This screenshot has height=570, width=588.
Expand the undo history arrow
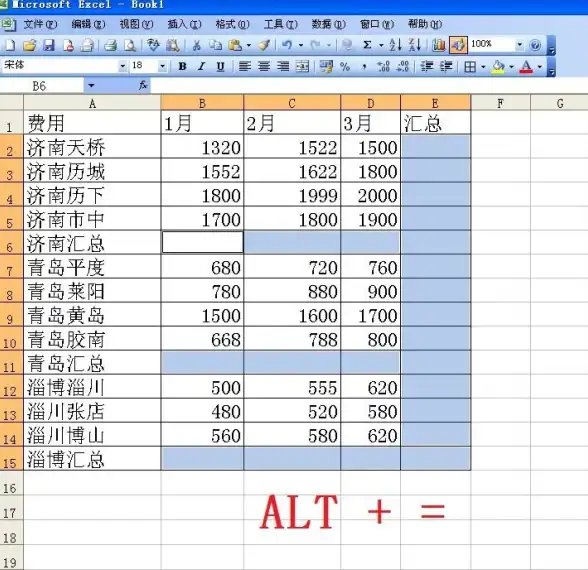click(x=300, y=46)
